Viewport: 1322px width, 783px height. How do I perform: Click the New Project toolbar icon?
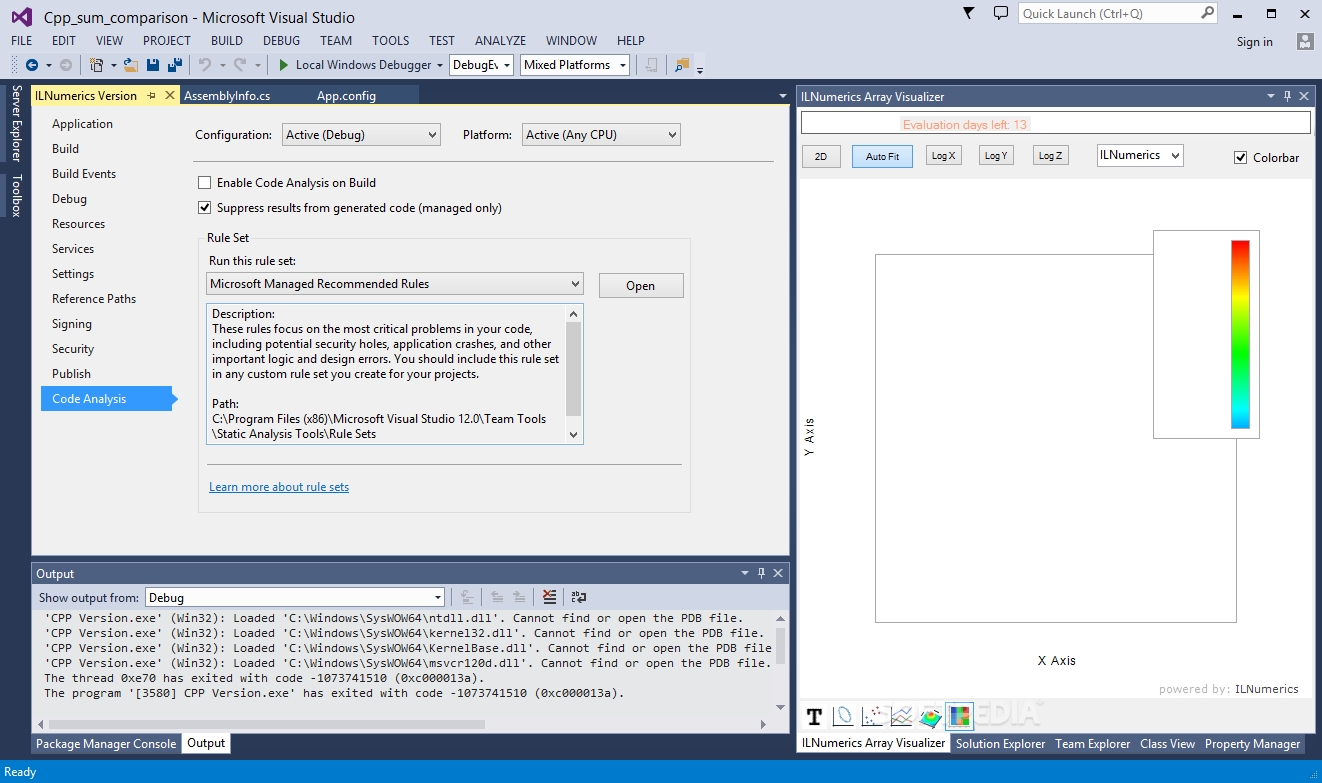point(96,65)
